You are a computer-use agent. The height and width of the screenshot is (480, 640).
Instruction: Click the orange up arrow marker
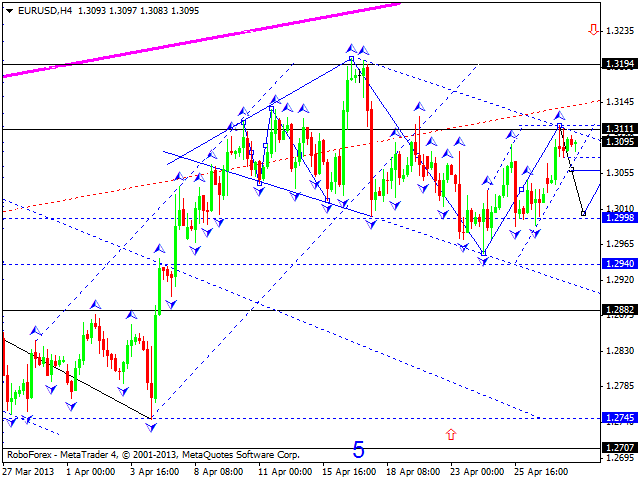pyautogui.click(x=451, y=435)
